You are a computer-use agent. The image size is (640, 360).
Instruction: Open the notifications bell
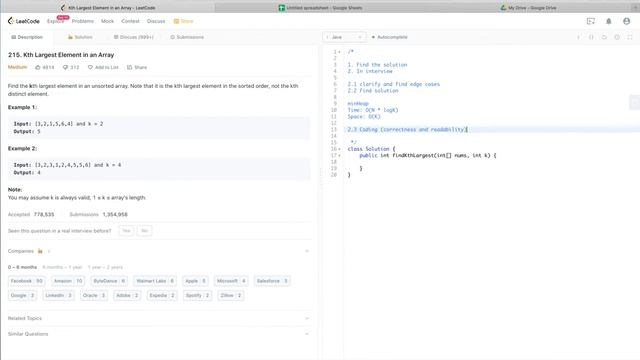coord(609,21)
